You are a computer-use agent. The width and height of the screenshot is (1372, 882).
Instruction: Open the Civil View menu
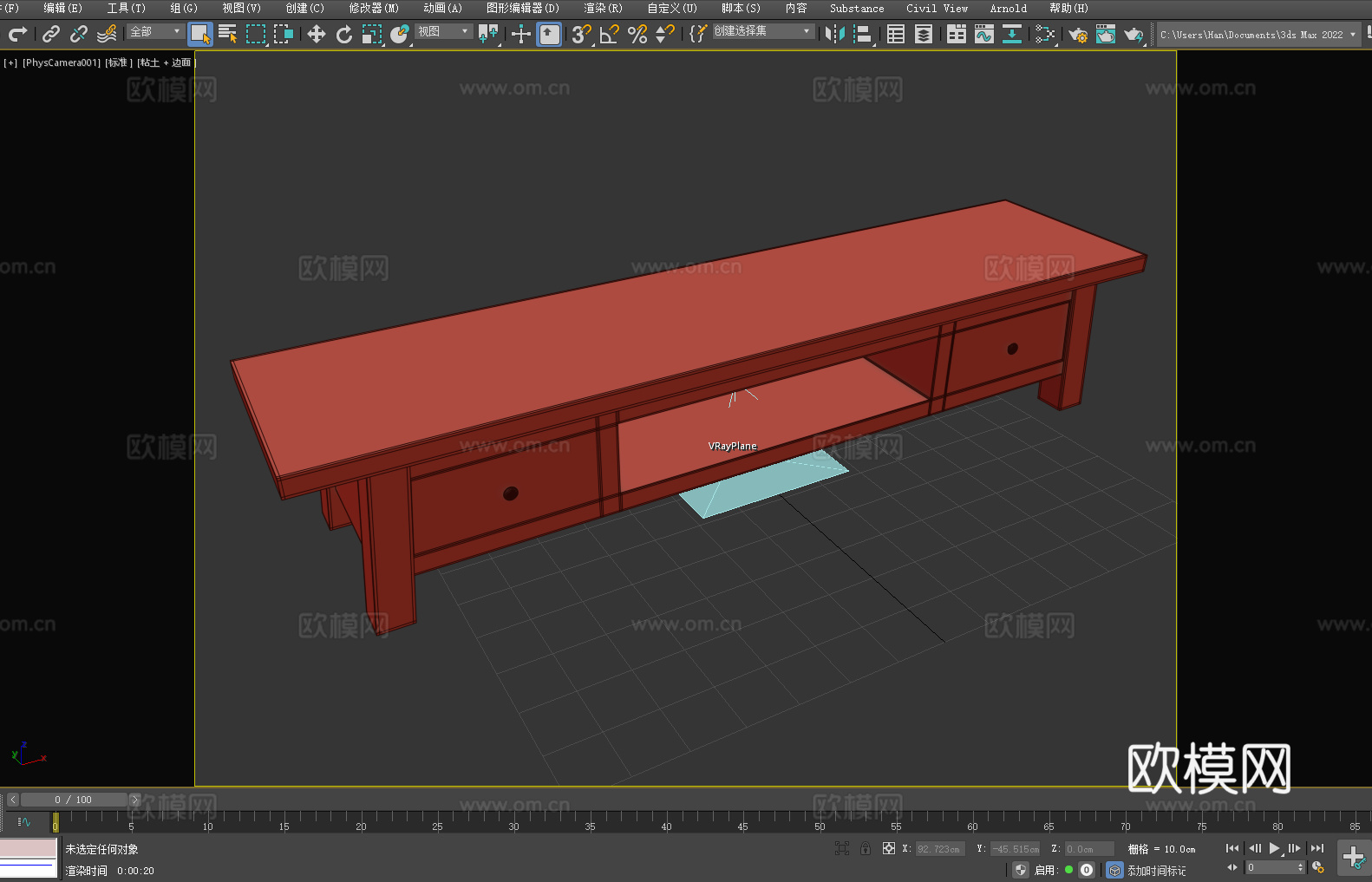pos(937,8)
